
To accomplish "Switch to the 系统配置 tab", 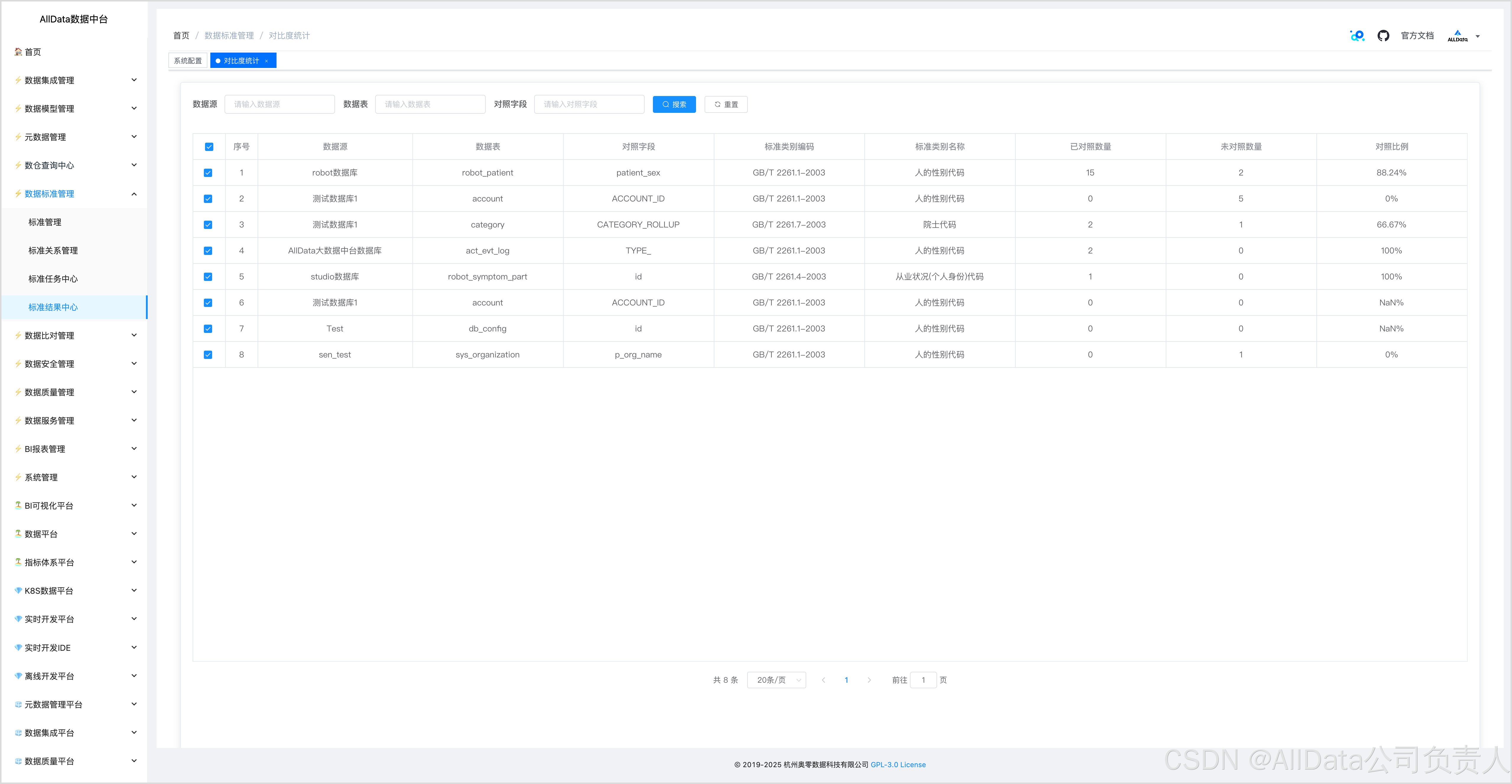I will pos(188,61).
